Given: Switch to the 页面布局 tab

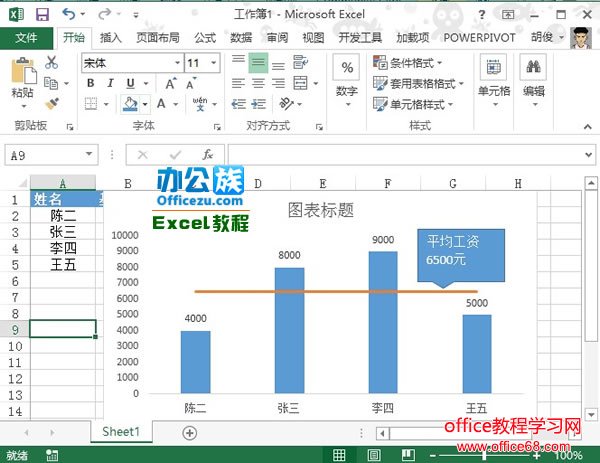Looking at the screenshot, I should pyautogui.click(x=158, y=37).
